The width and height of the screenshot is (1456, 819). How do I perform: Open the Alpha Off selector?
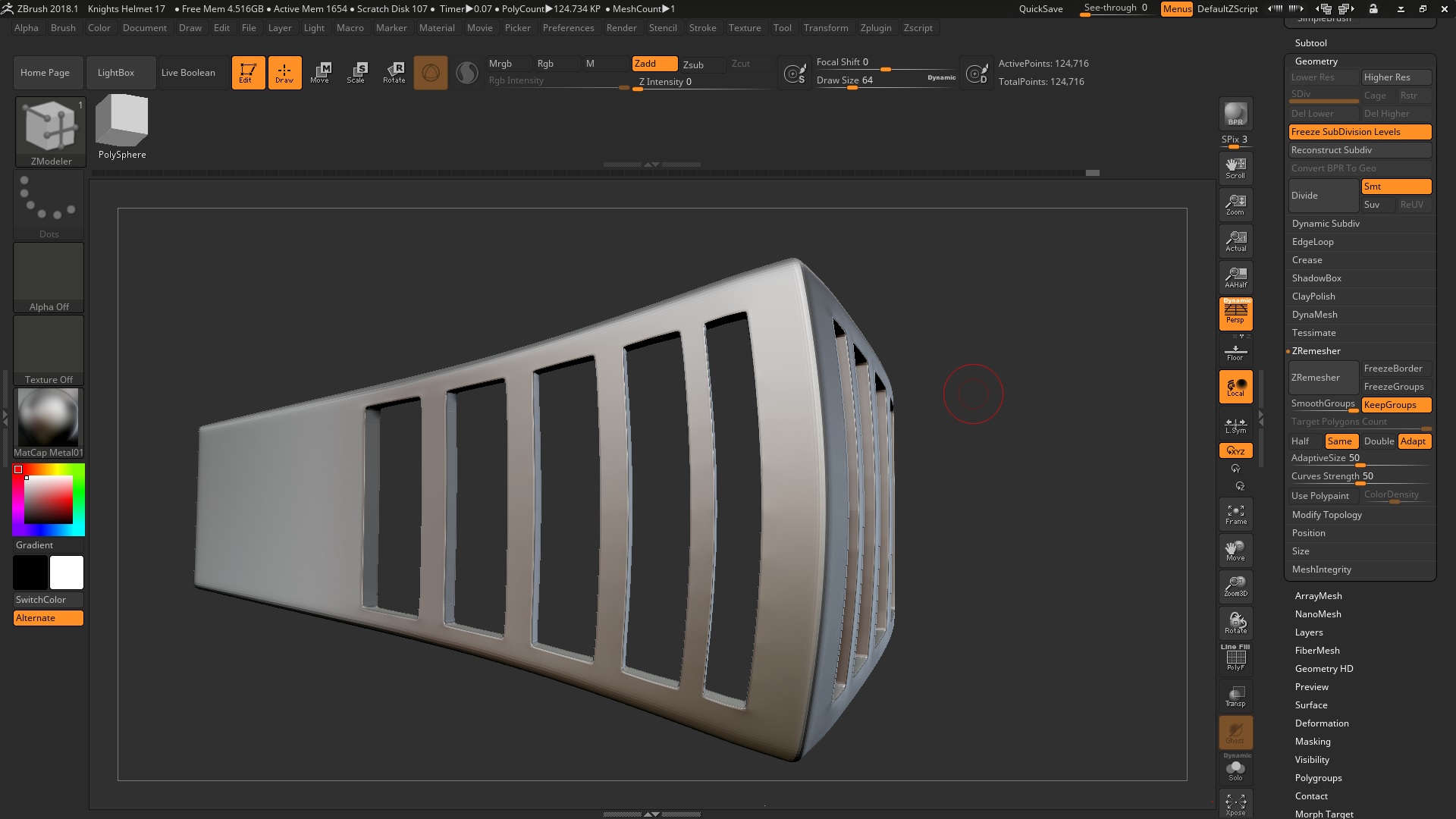49,278
